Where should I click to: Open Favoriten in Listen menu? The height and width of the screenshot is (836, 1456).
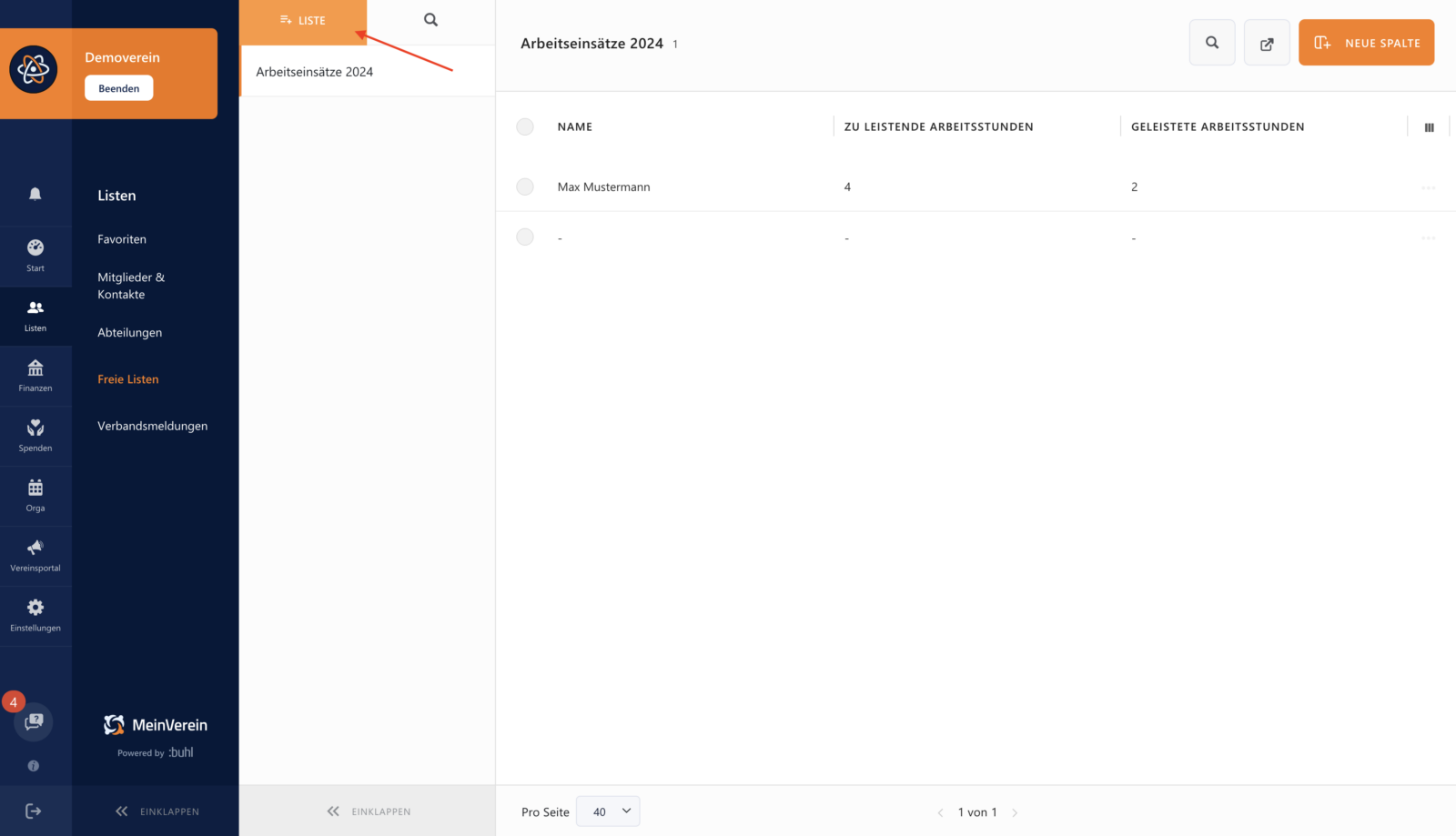pyautogui.click(x=122, y=239)
